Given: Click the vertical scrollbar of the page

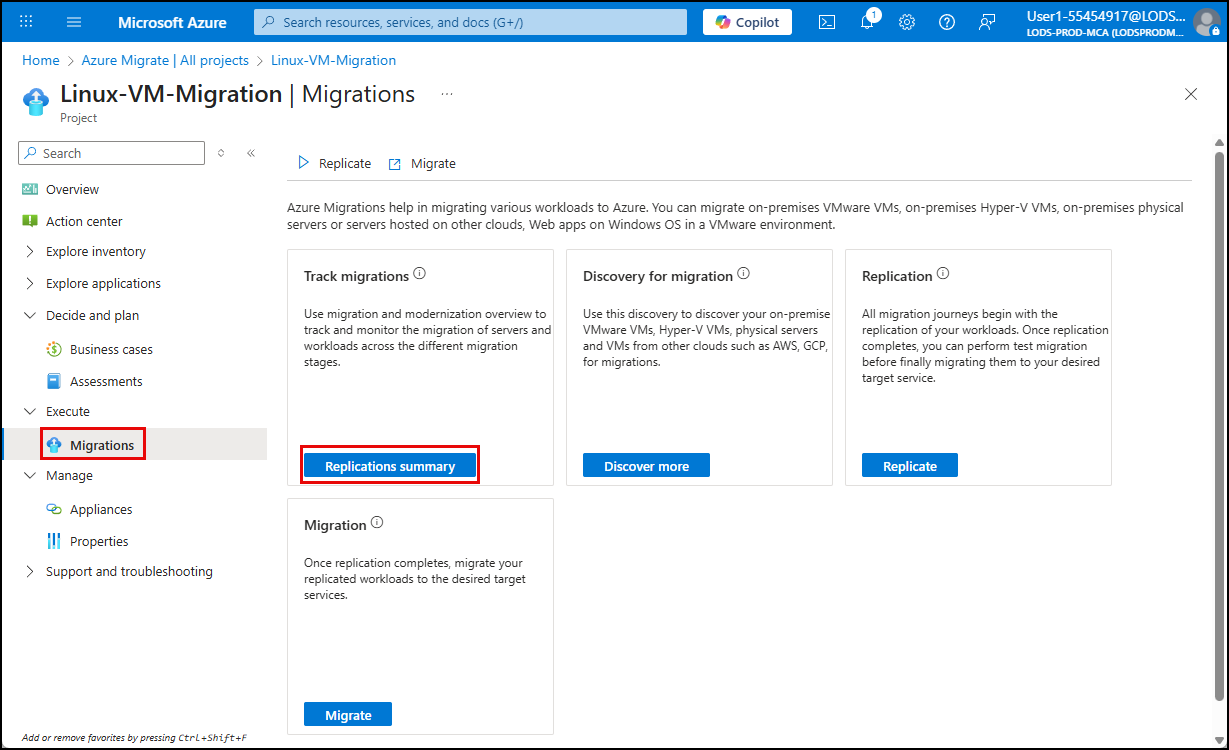Looking at the screenshot, I should (1219, 427).
